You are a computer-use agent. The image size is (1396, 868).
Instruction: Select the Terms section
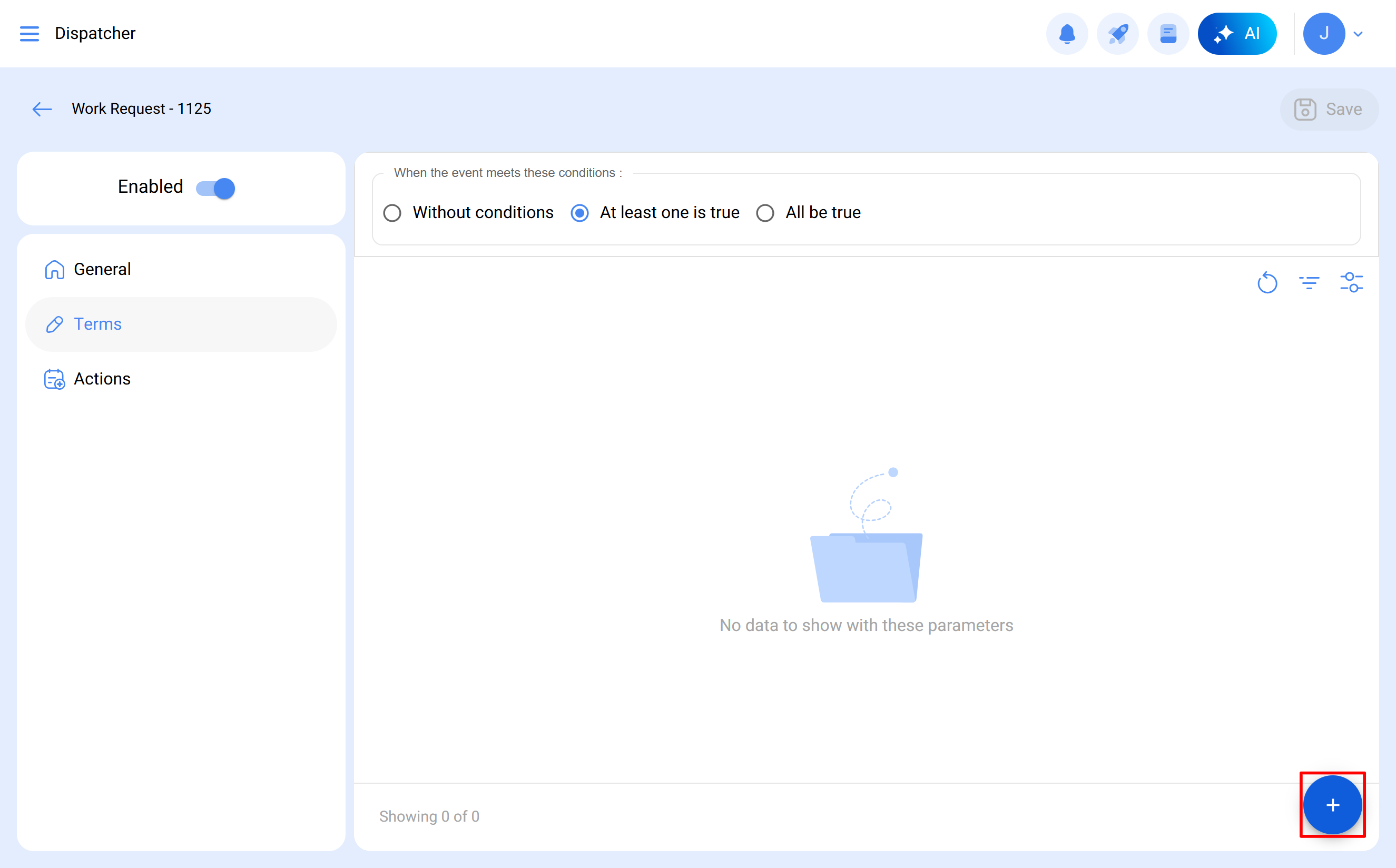pos(97,324)
